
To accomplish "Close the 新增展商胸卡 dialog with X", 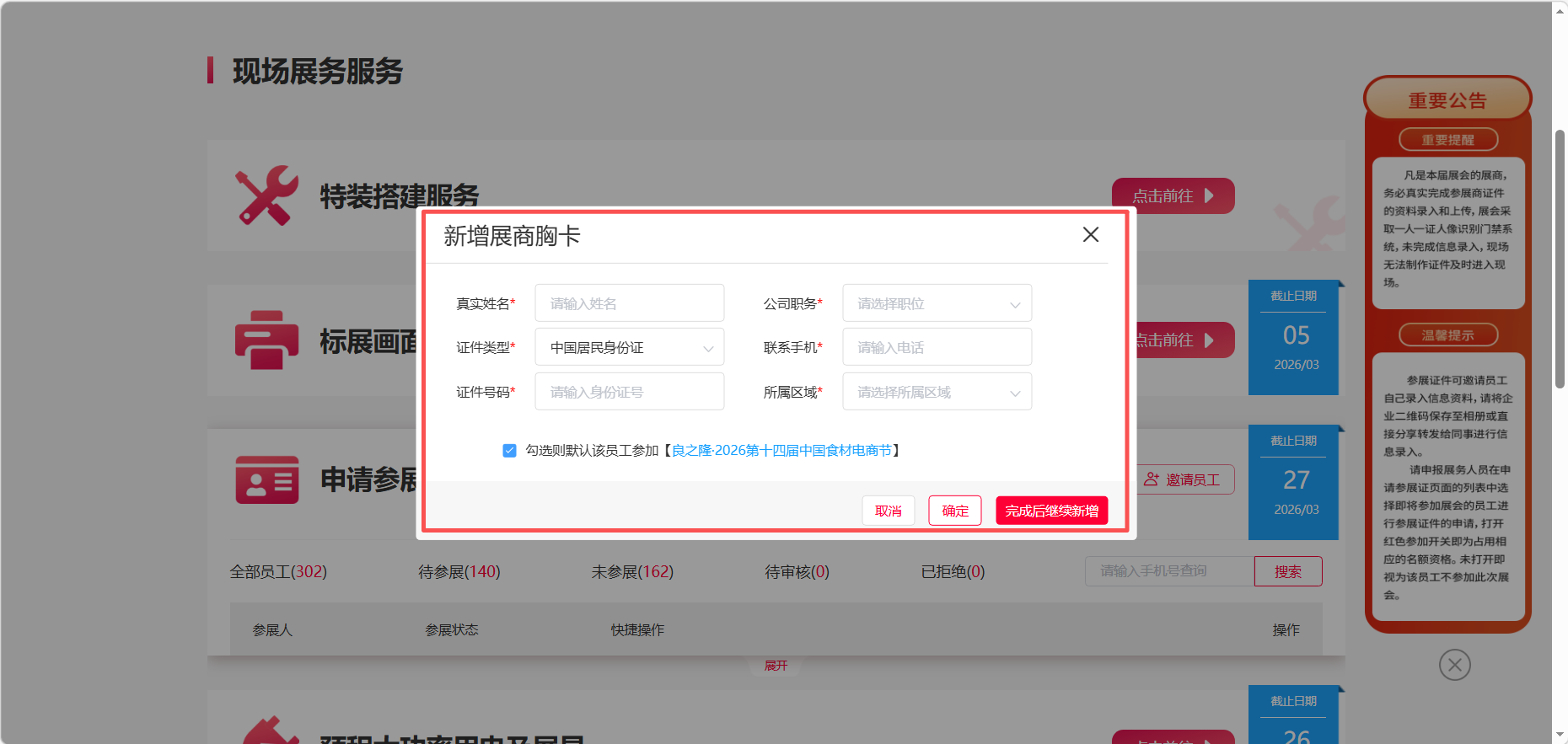I will 1090,235.
